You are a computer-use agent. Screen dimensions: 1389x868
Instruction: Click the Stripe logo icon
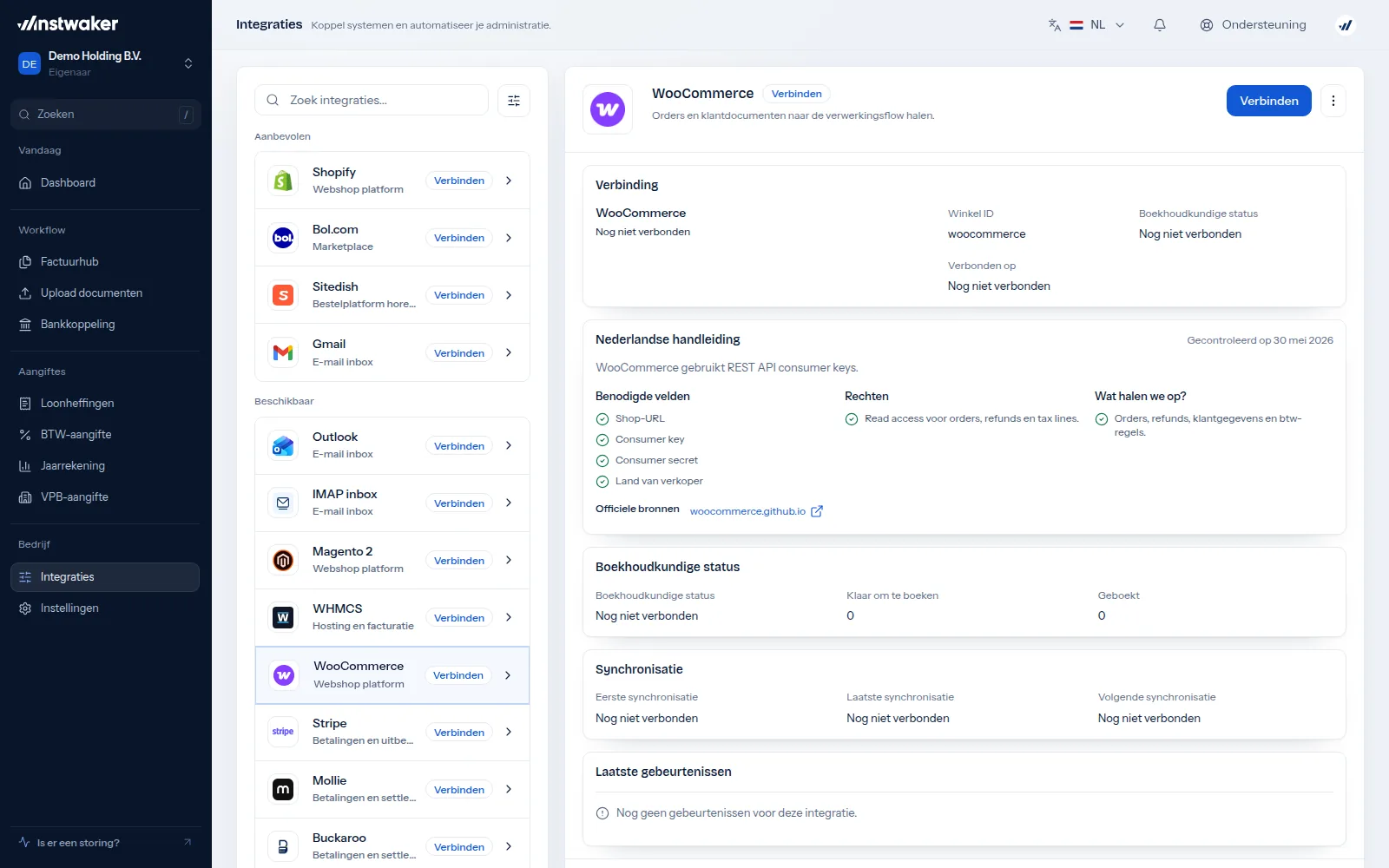283,733
